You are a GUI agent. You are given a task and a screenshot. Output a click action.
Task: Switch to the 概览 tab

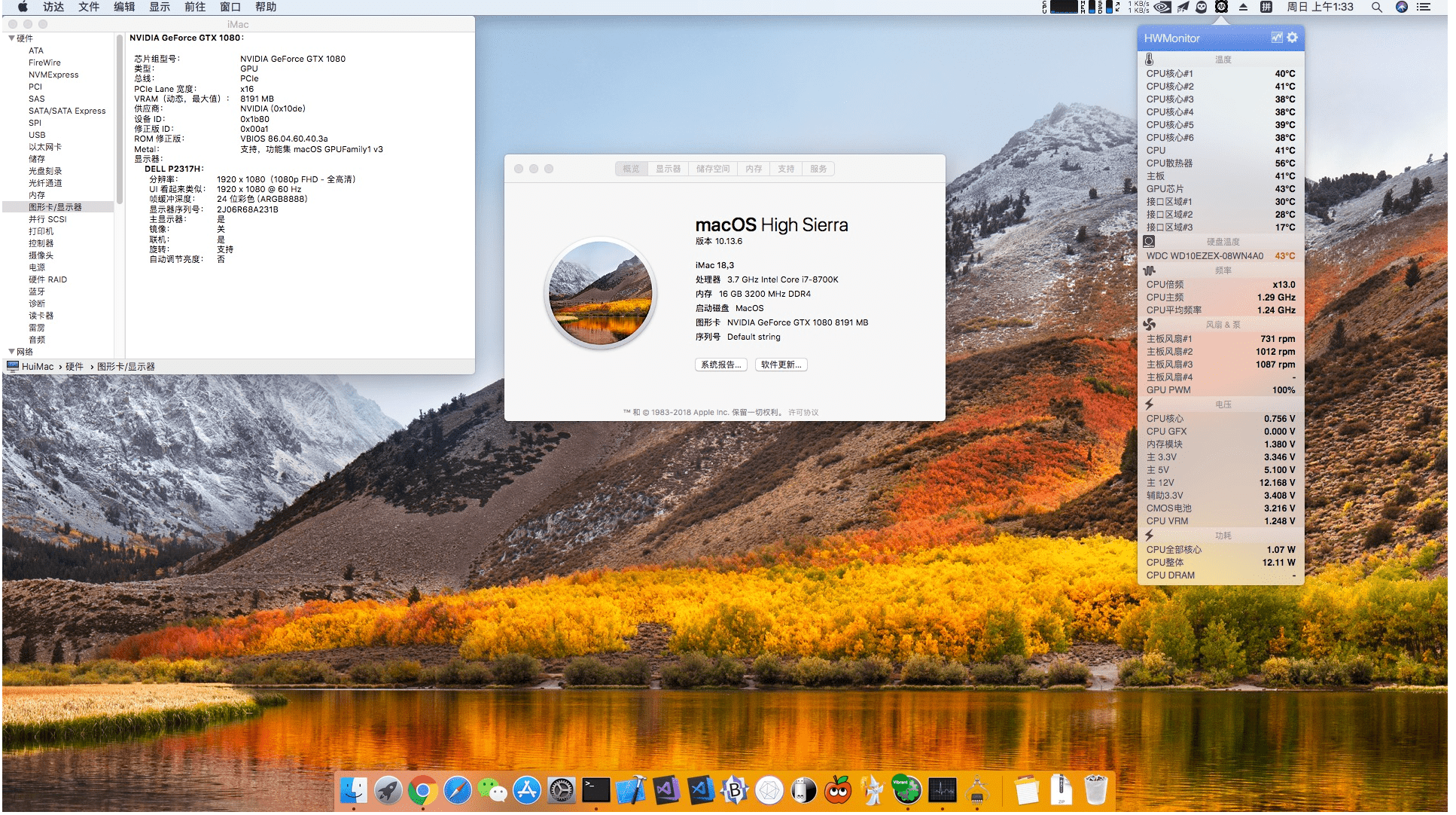631,169
